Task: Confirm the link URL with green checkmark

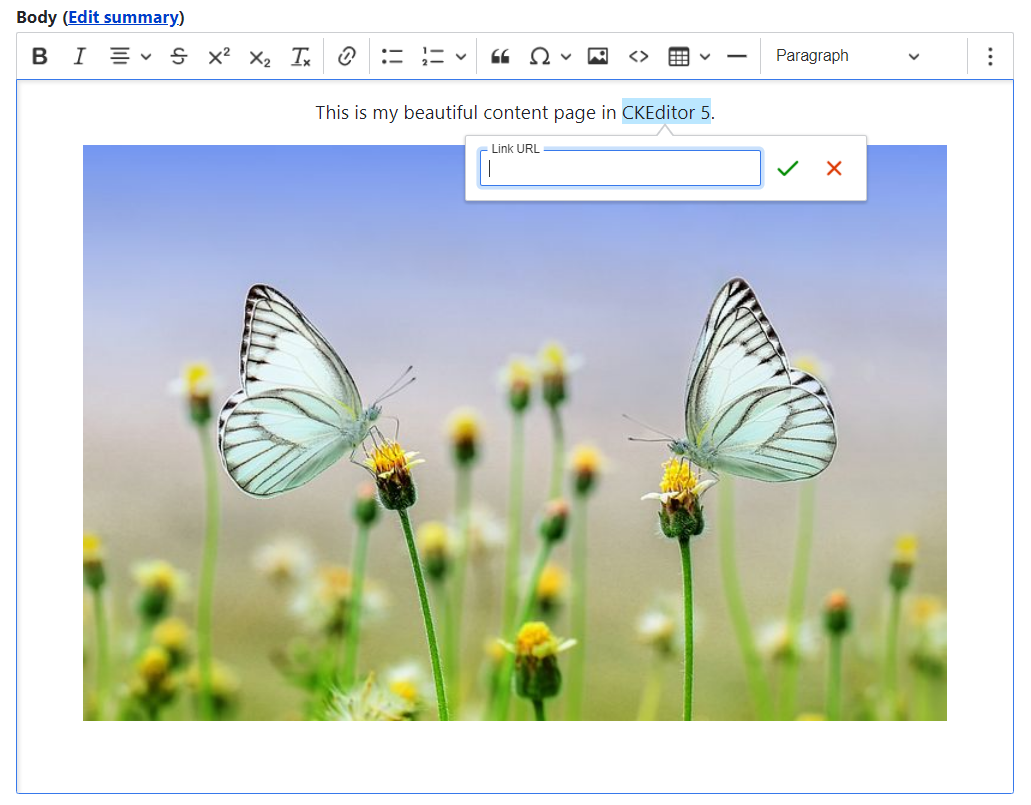Action: click(787, 168)
